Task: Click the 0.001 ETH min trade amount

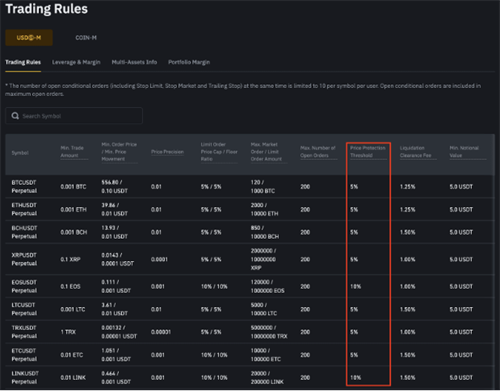Action: point(73,209)
